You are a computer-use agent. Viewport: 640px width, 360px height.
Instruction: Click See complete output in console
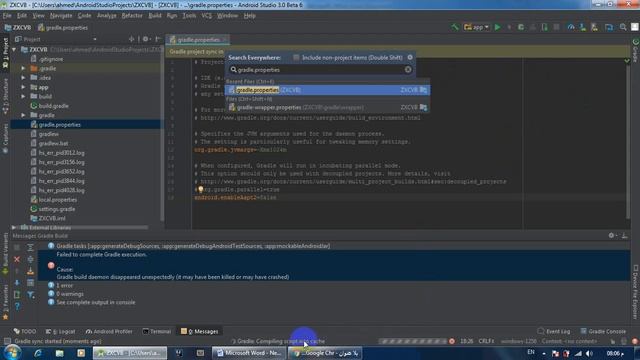tap(96, 302)
